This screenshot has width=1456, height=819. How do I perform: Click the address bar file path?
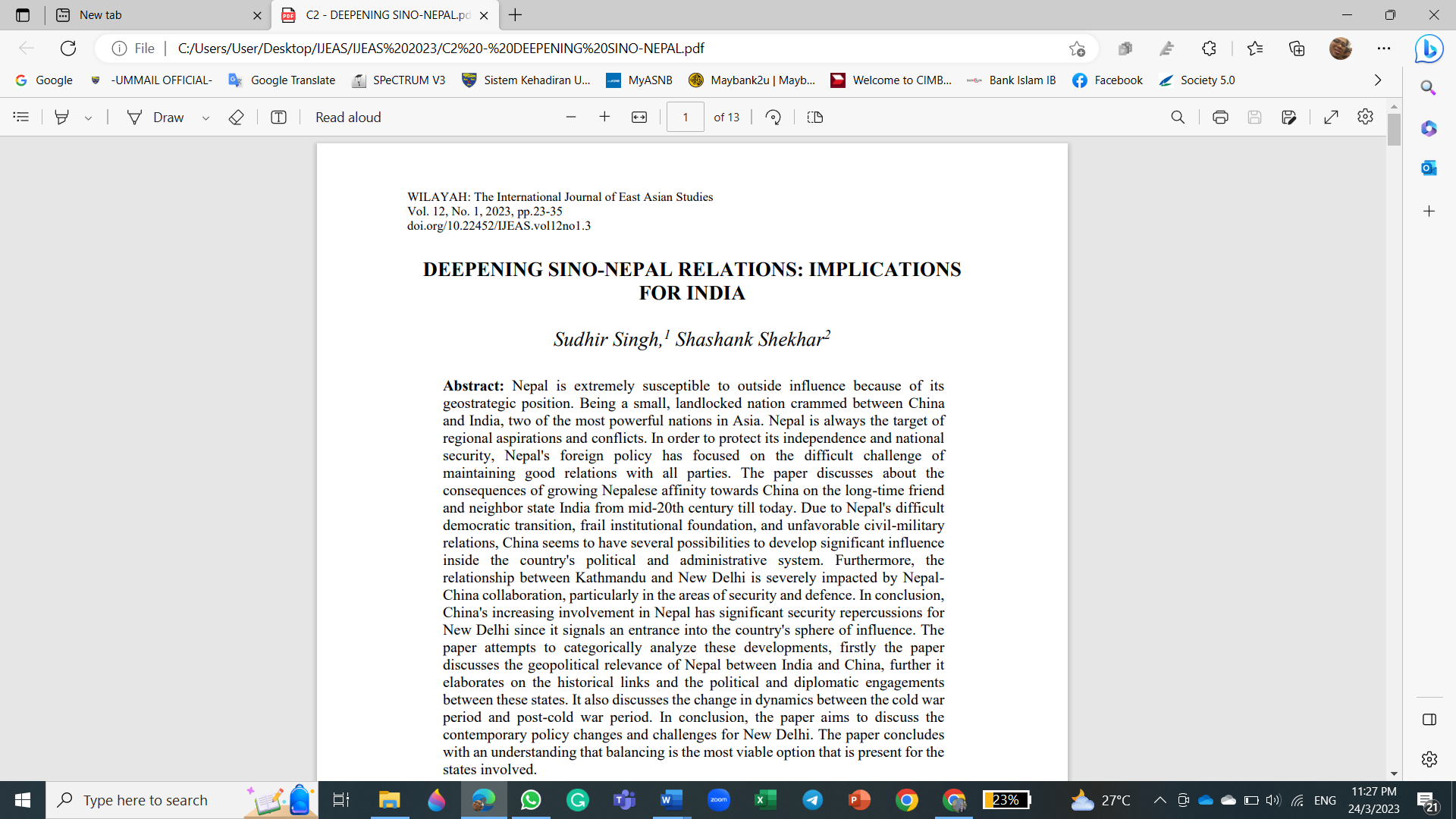pyautogui.click(x=441, y=49)
